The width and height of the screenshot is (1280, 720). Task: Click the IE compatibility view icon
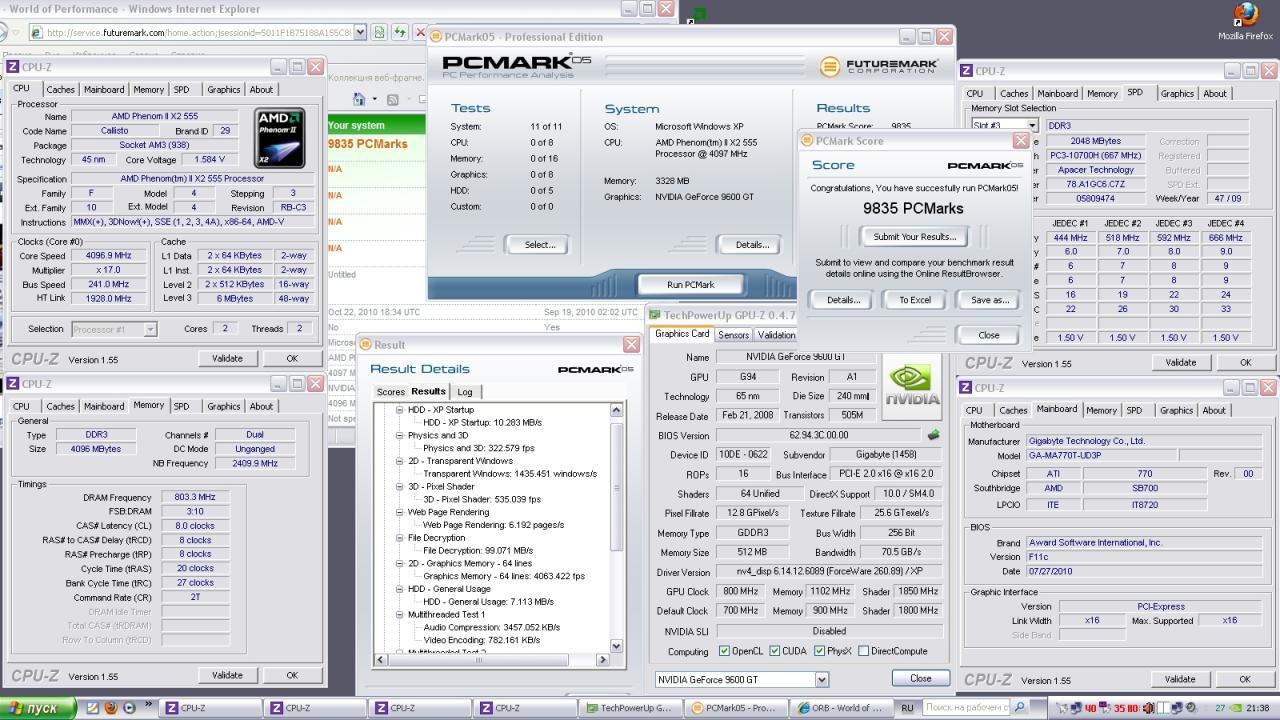tap(380, 32)
